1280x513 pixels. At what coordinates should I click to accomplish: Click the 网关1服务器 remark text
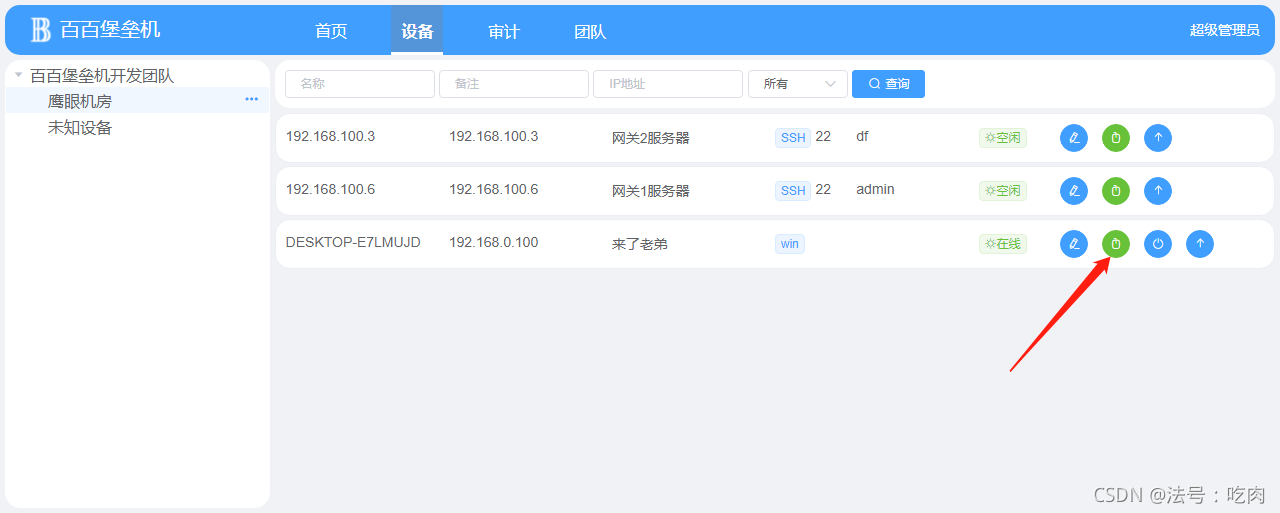tap(651, 191)
